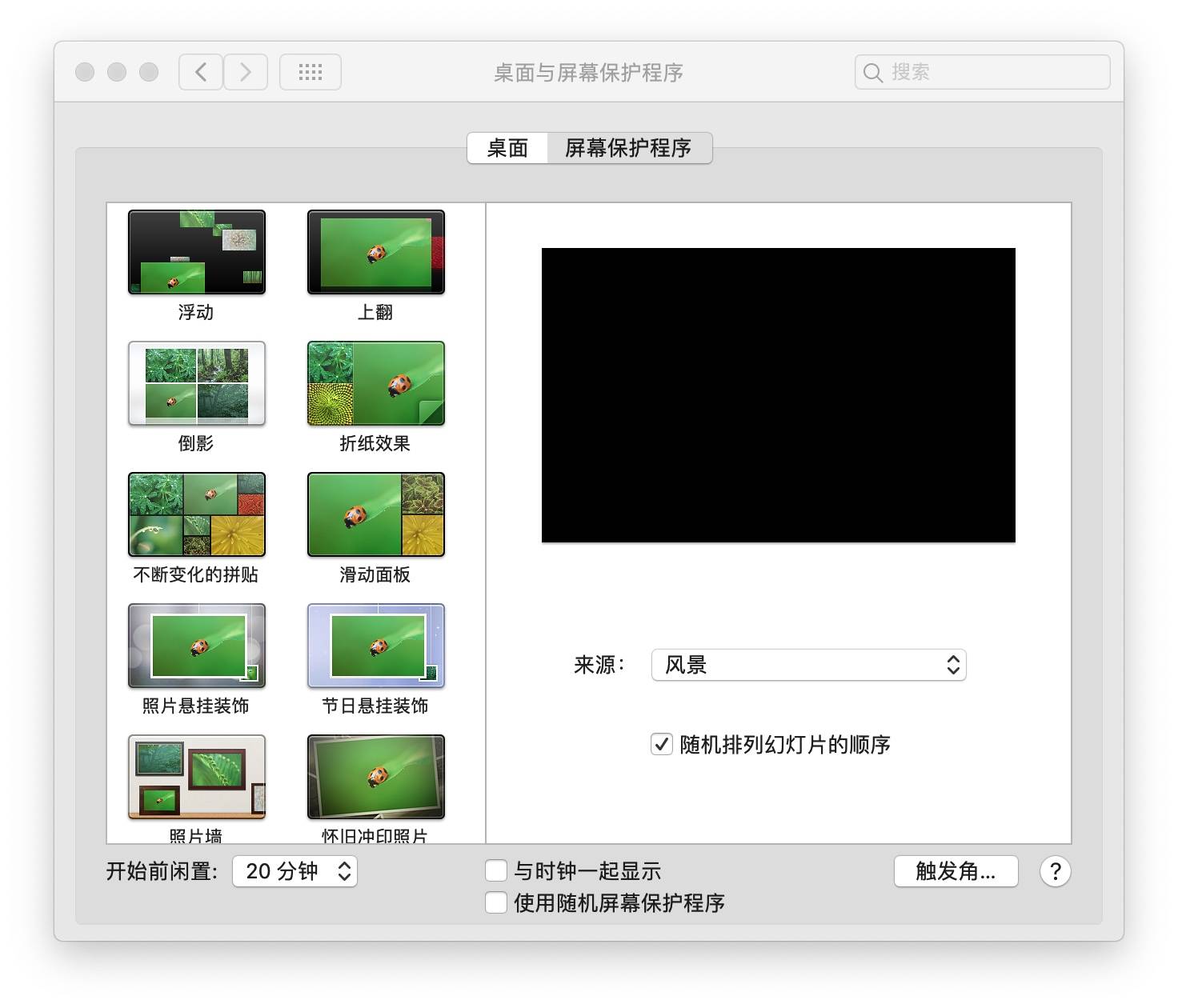
Task: Select the 怀旧冲印照片 screen saver
Action: [x=375, y=776]
